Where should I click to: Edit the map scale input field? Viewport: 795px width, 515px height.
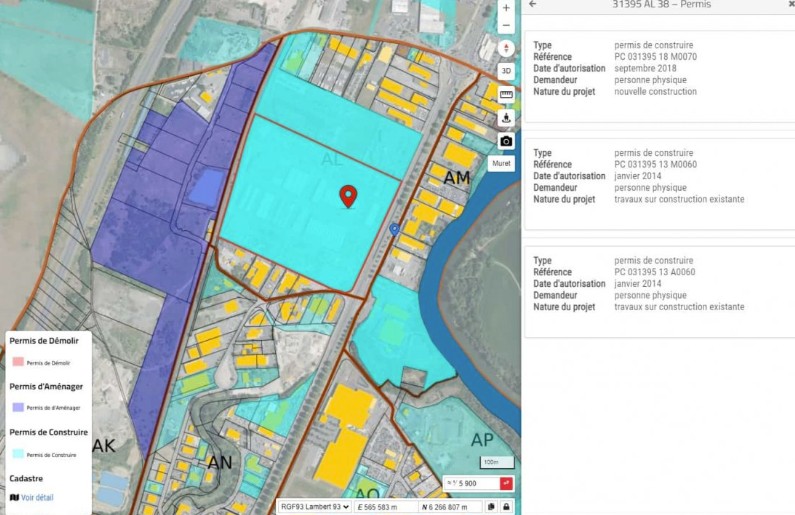click(470, 484)
